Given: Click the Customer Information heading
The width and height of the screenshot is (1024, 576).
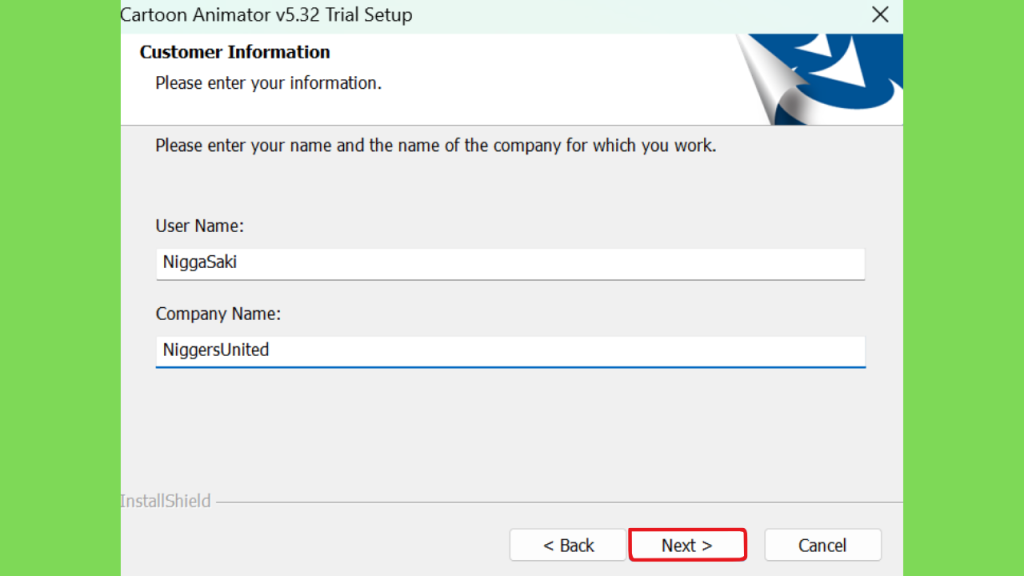Looking at the screenshot, I should (234, 52).
